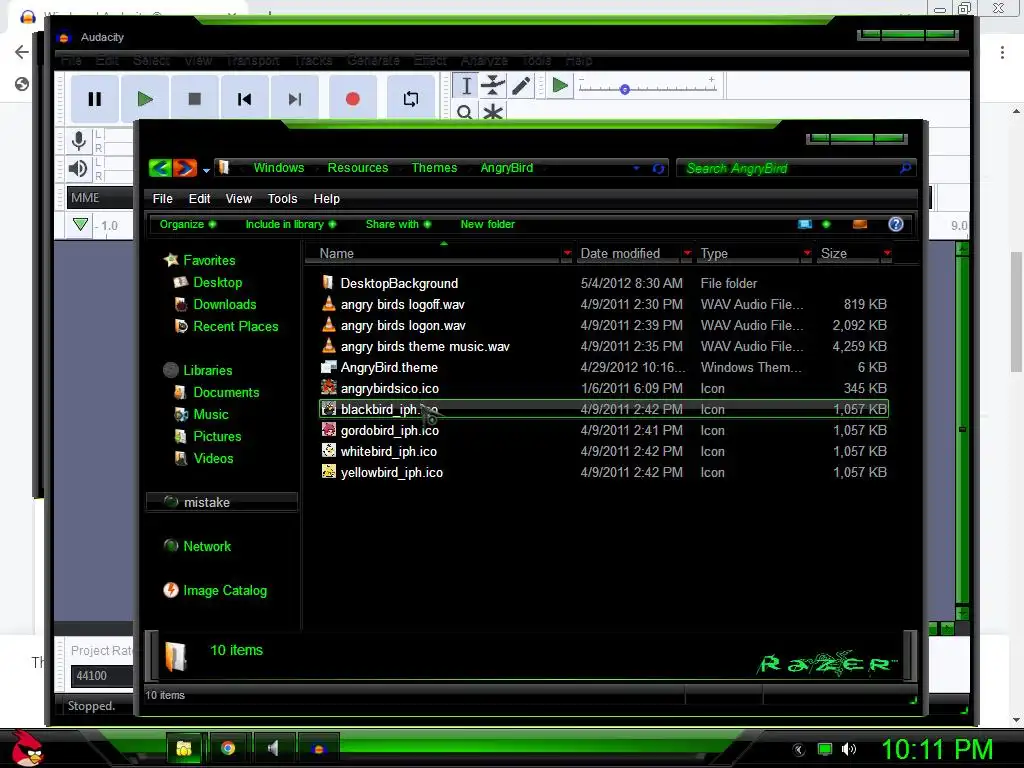Select the Audacity Draw pencil tool
Image resolution: width=1024 pixels, height=768 pixels.
(x=520, y=86)
